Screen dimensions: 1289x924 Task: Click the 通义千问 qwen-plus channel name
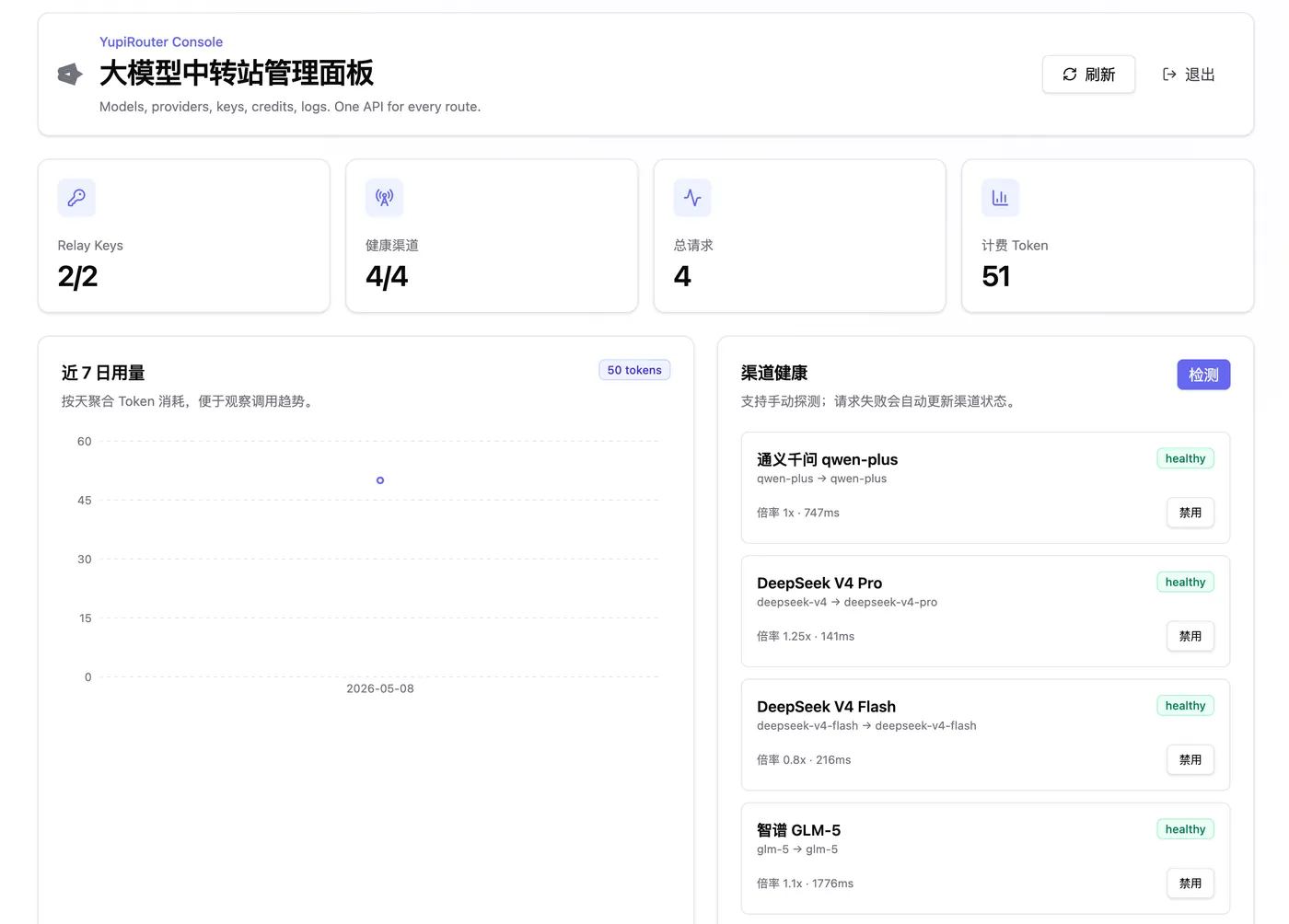[x=827, y=459]
